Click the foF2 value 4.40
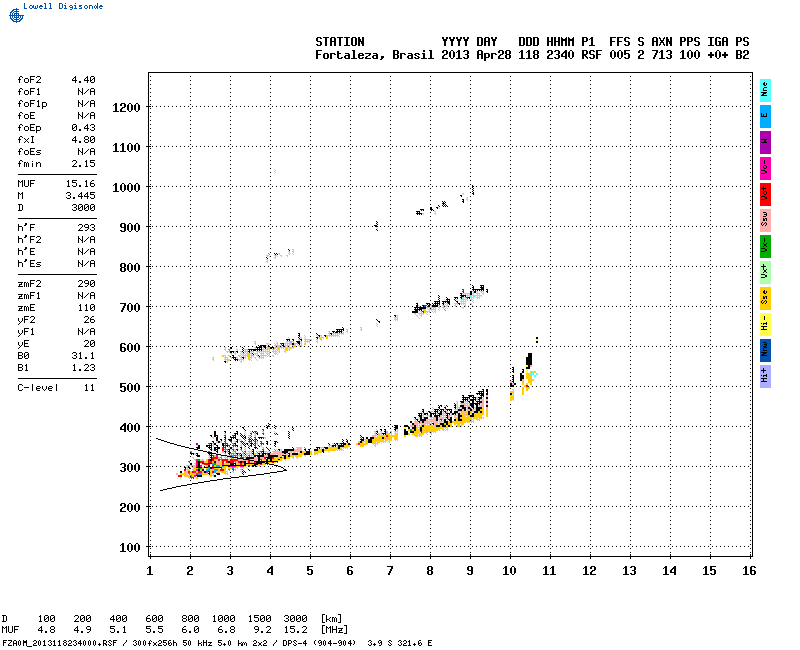Image resolution: width=800 pixels, height=650 pixels. pyautogui.click(x=83, y=79)
